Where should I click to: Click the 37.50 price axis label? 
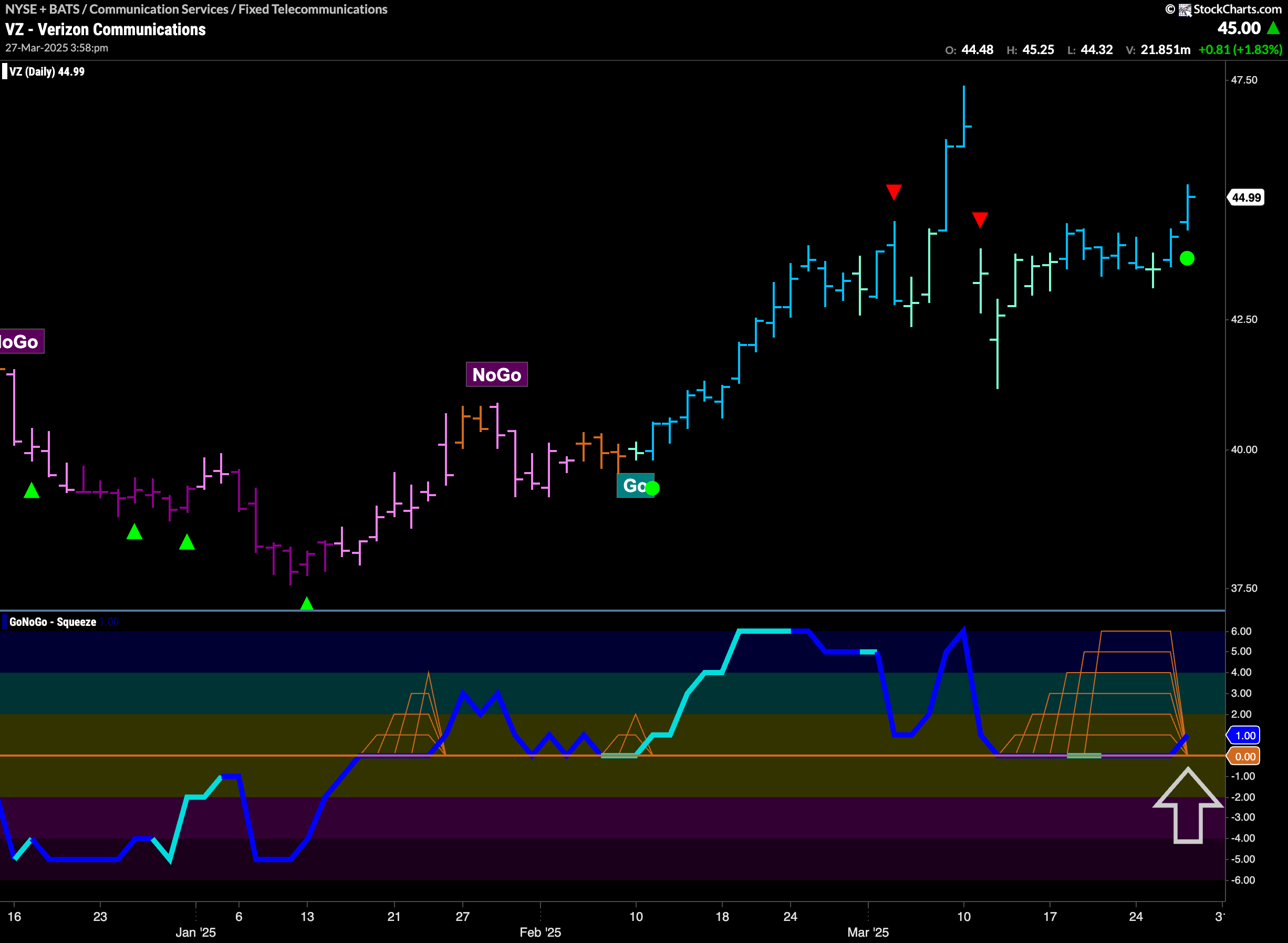[x=1244, y=588]
